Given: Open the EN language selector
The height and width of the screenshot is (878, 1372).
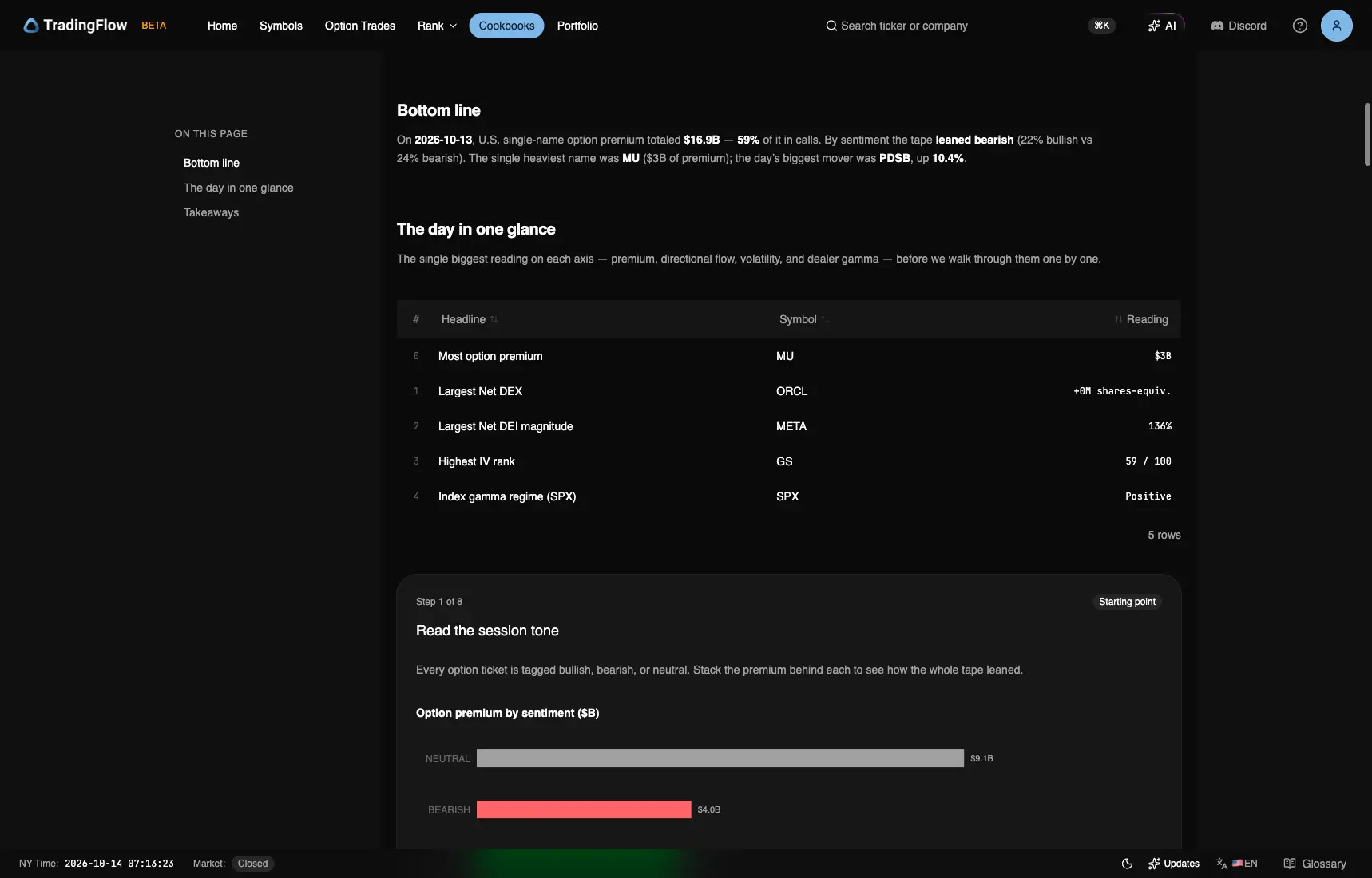Looking at the screenshot, I should [x=1245, y=864].
